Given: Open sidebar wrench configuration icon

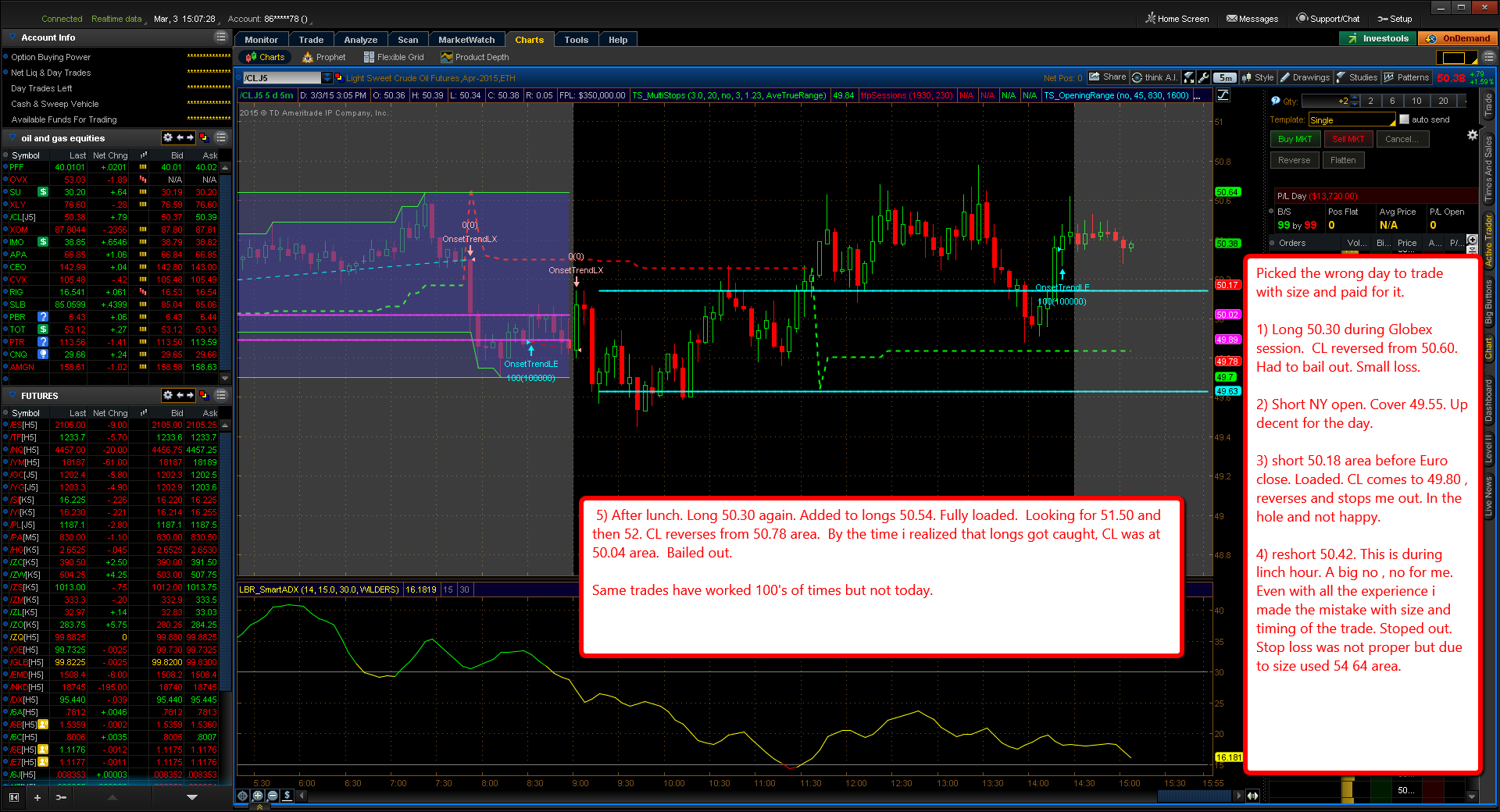Looking at the screenshot, I should [61, 797].
